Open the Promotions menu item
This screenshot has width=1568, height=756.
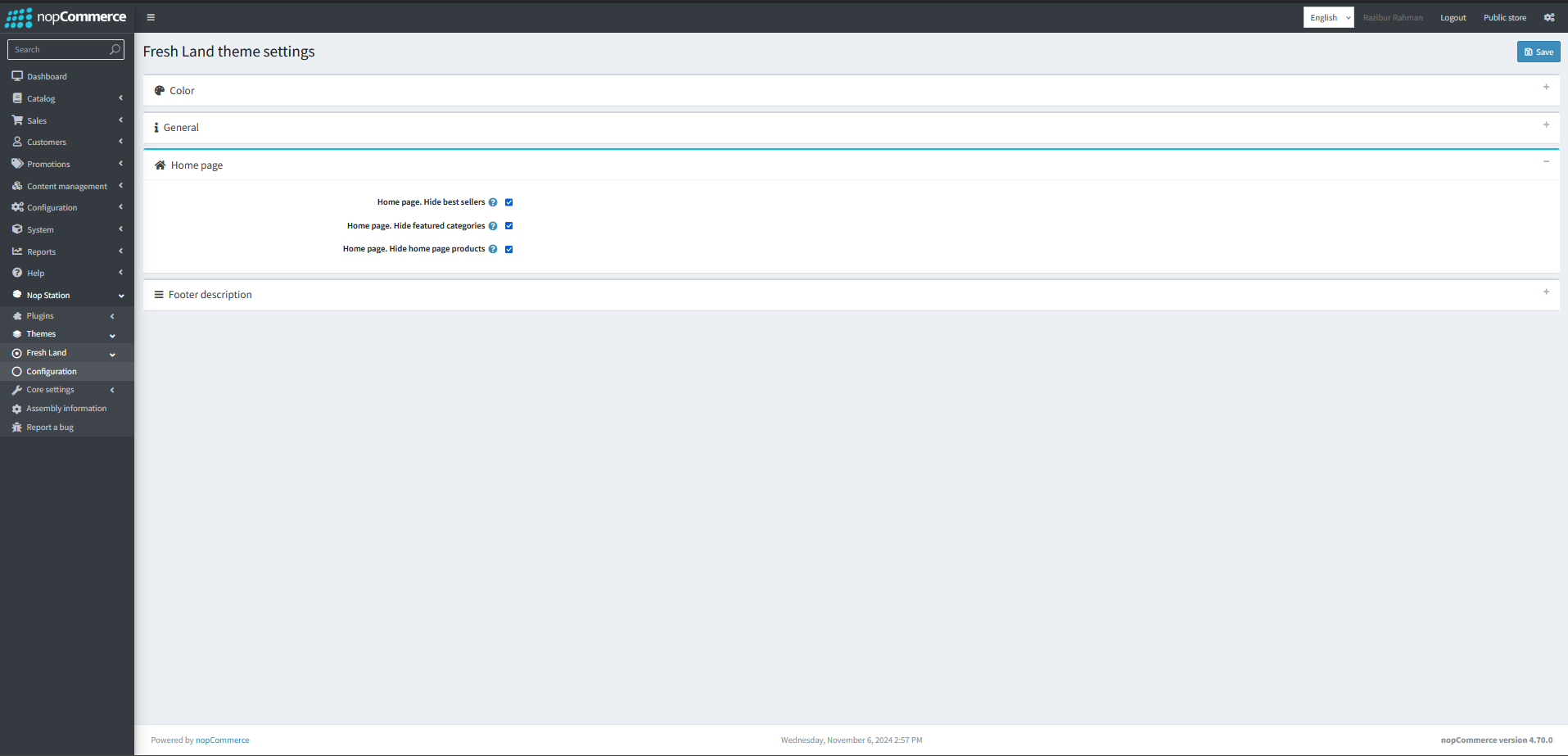[67, 164]
